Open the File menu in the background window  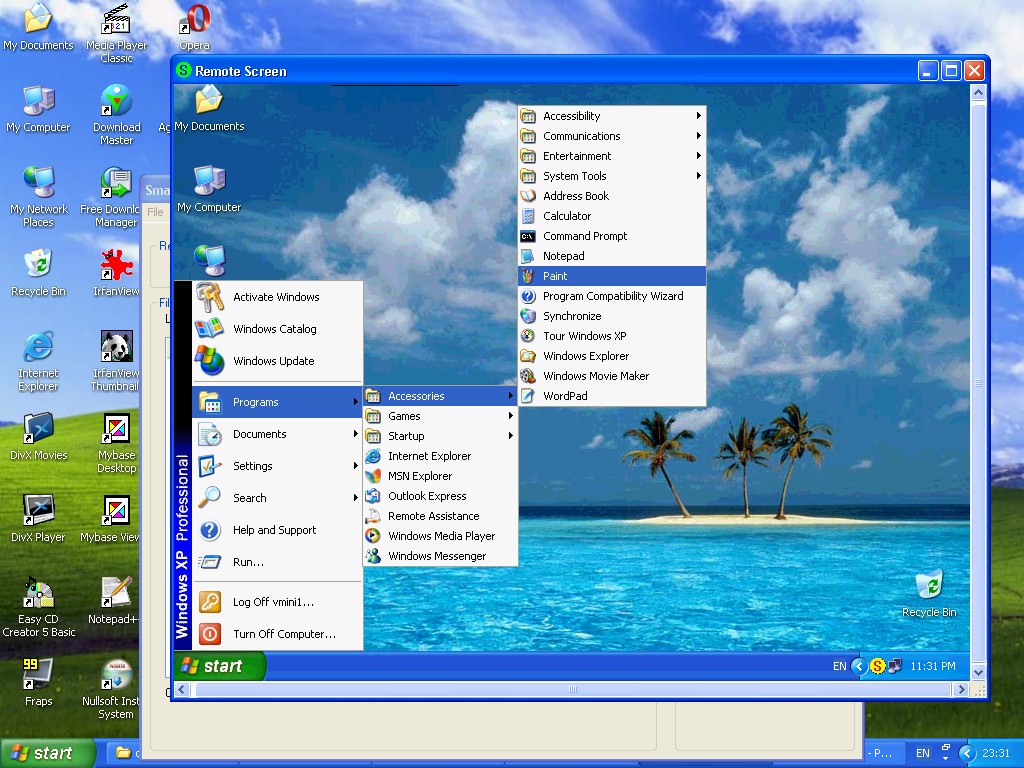point(155,212)
